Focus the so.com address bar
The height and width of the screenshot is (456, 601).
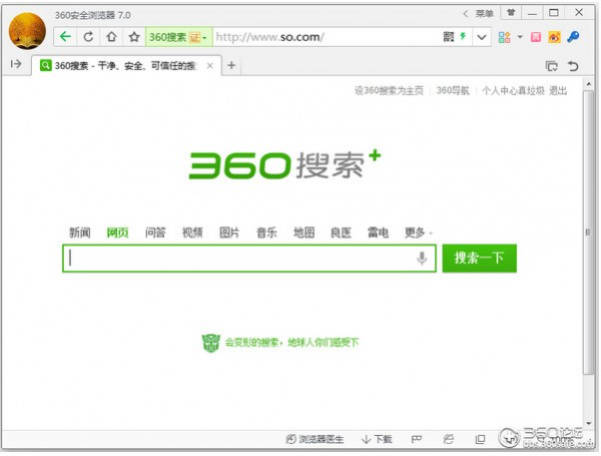pos(326,37)
